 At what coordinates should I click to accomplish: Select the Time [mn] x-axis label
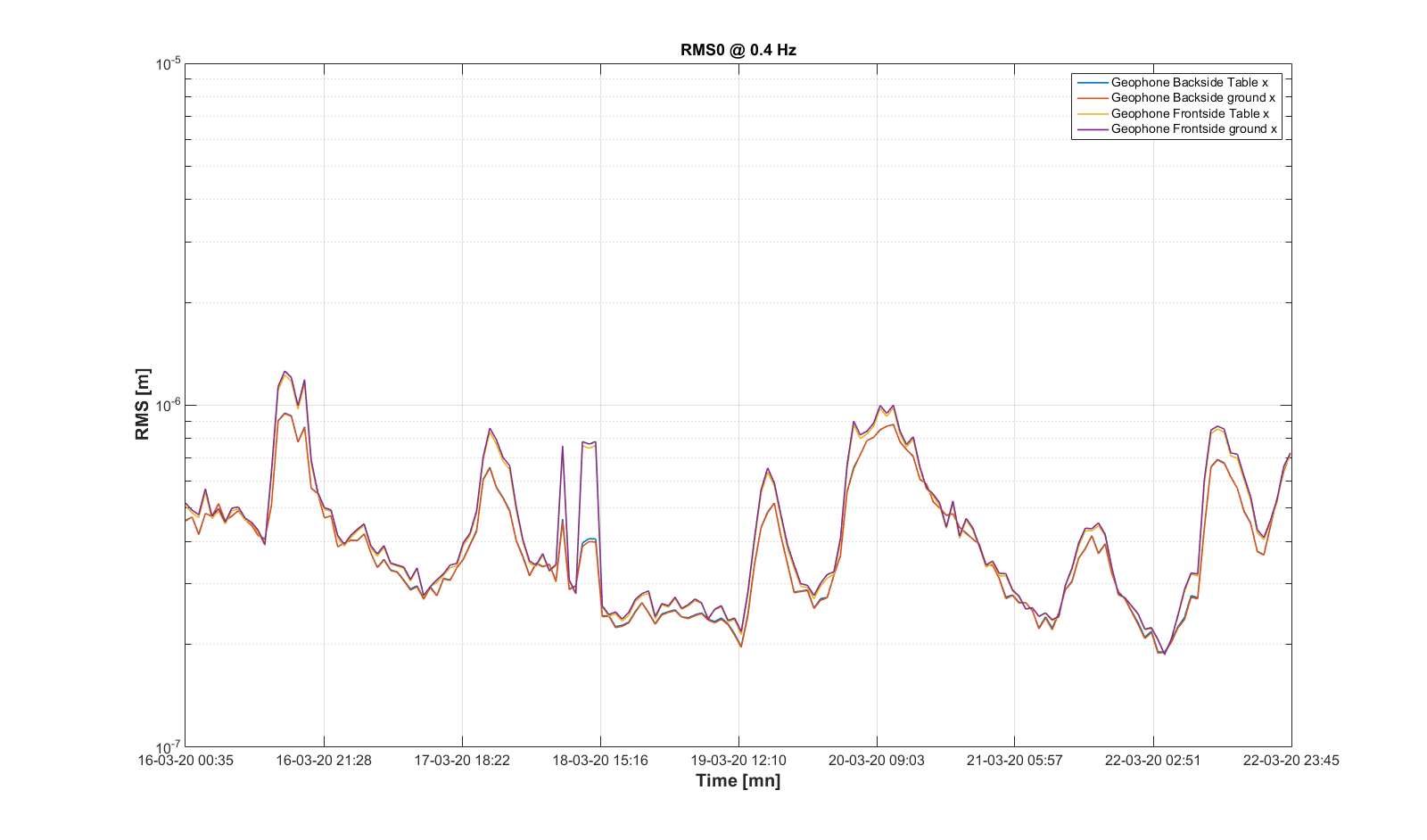(738, 781)
